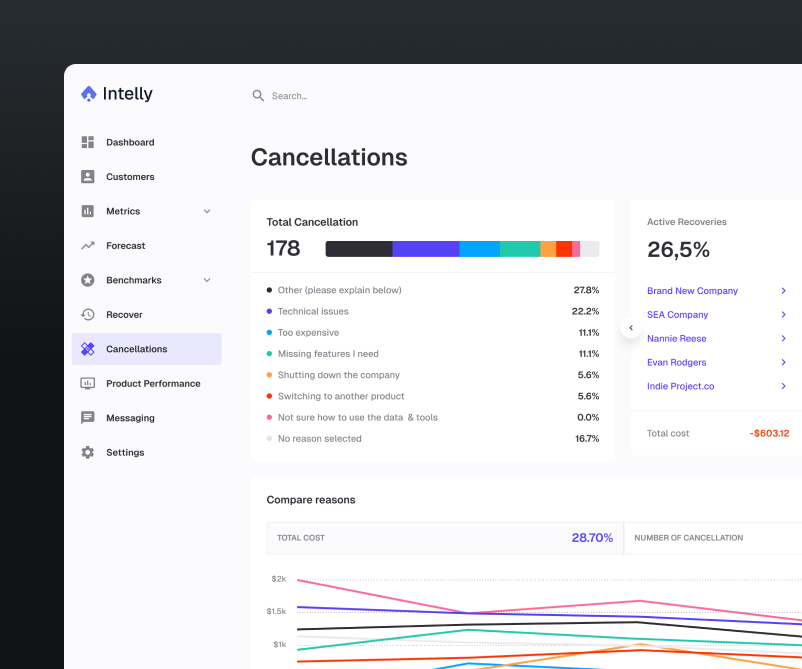Open Evan Rodgers chevron arrow
Viewport: 802px width, 669px height.
(x=784, y=362)
